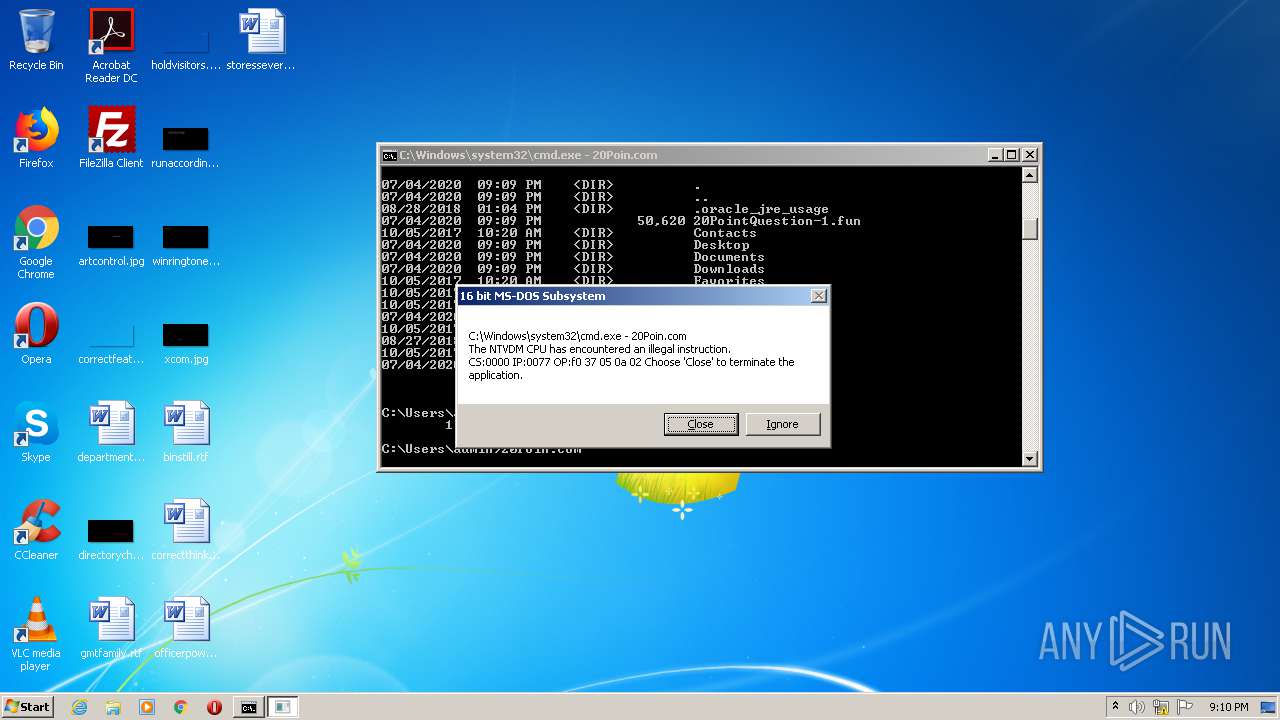Image resolution: width=1280 pixels, height=720 pixels.
Task: Close the cmd.exe console window
Action: [x=1029, y=155]
